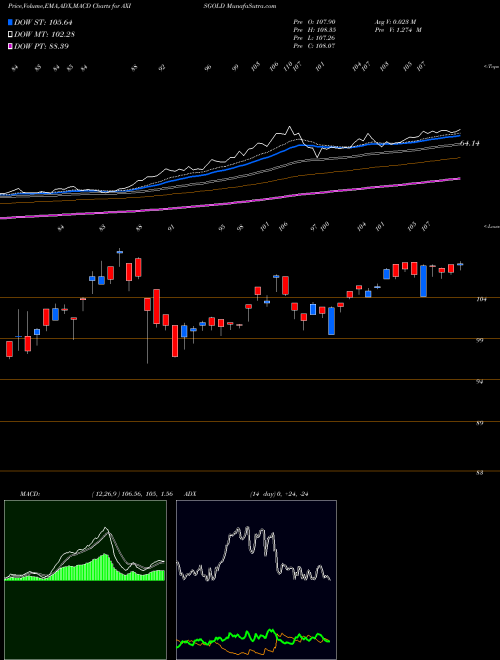This screenshot has height=660, width=500.
Task: Click the MACD '(12,26,9) 106.56, 105, 1.56' values
Action: 132,494
